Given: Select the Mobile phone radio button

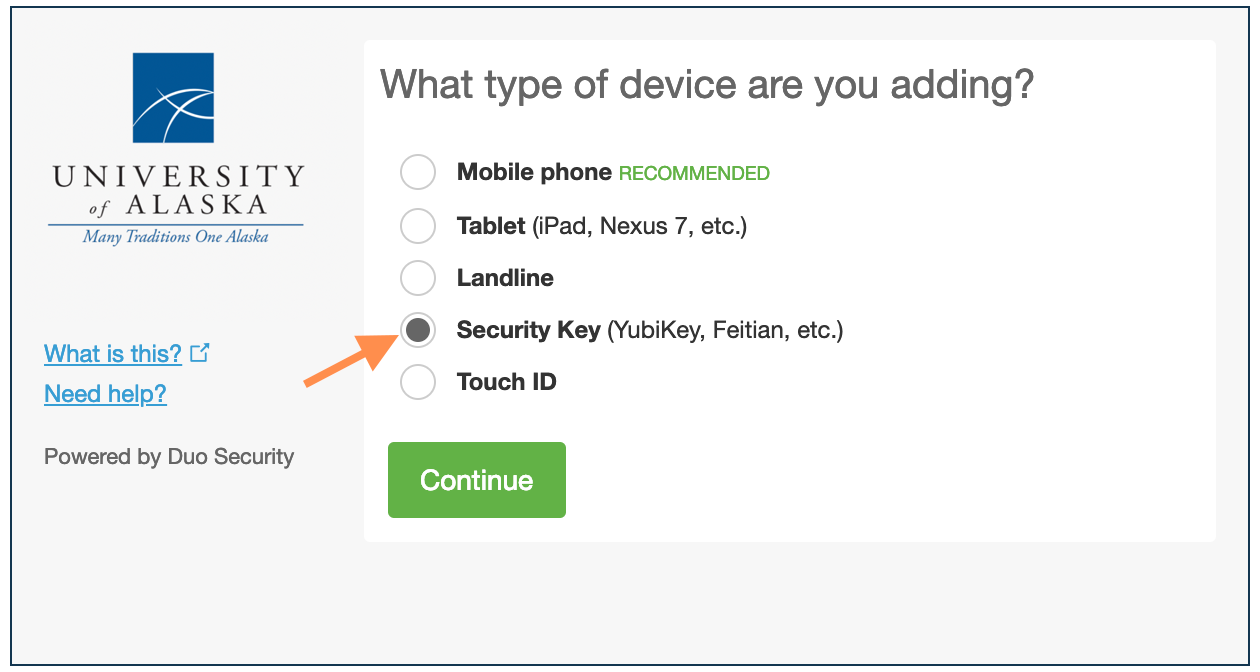Looking at the screenshot, I should click(418, 172).
